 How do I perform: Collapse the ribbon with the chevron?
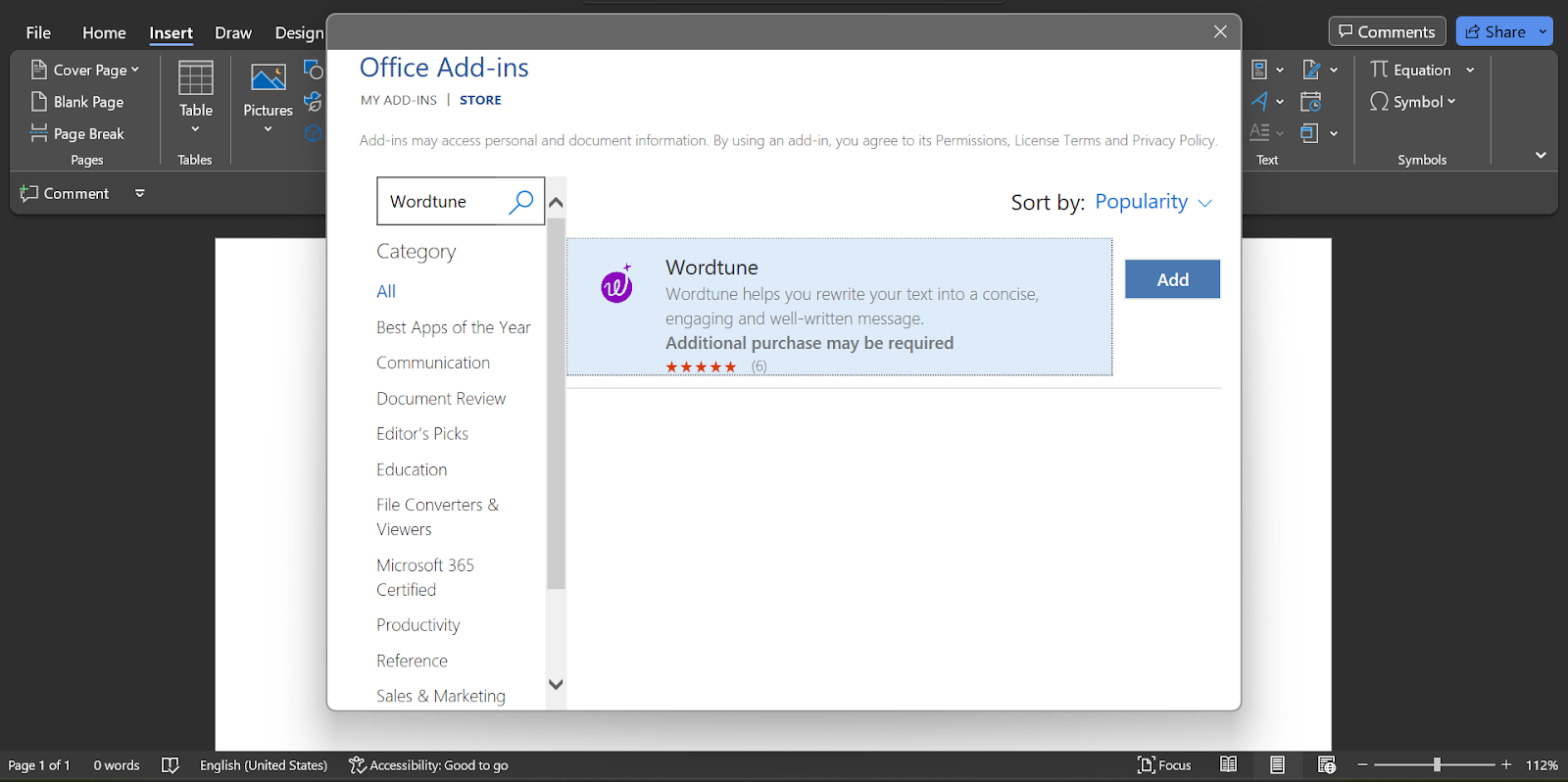click(1541, 155)
